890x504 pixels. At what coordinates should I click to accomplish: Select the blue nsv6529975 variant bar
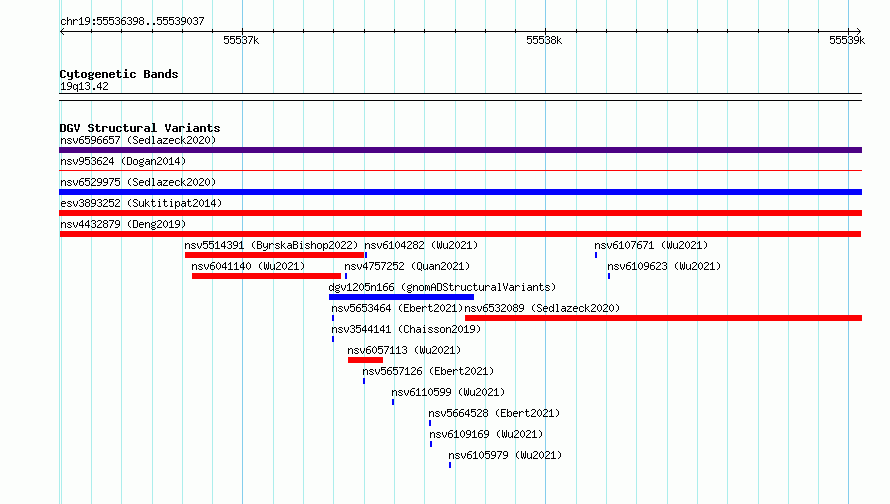click(460, 192)
